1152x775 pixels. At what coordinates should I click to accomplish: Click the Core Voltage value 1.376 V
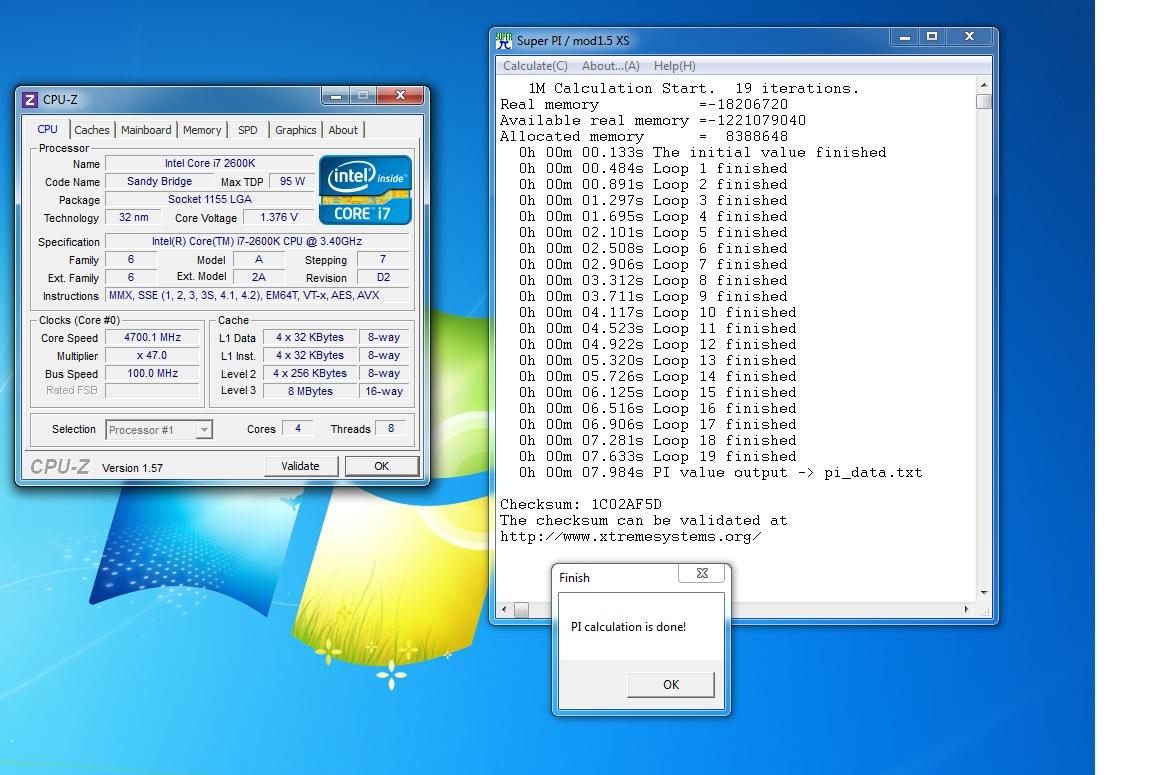(278, 217)
